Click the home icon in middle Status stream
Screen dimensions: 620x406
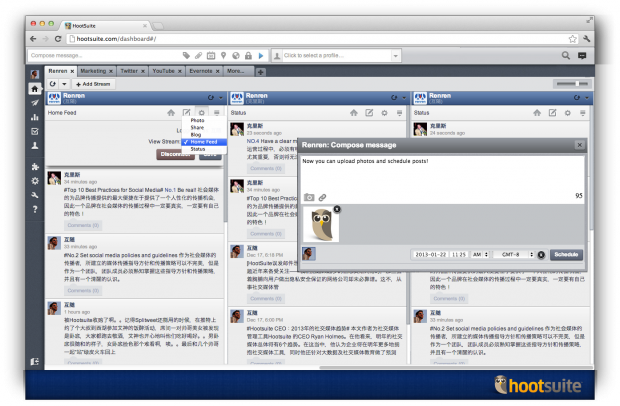pyautogui.click(x=354, y=113)
